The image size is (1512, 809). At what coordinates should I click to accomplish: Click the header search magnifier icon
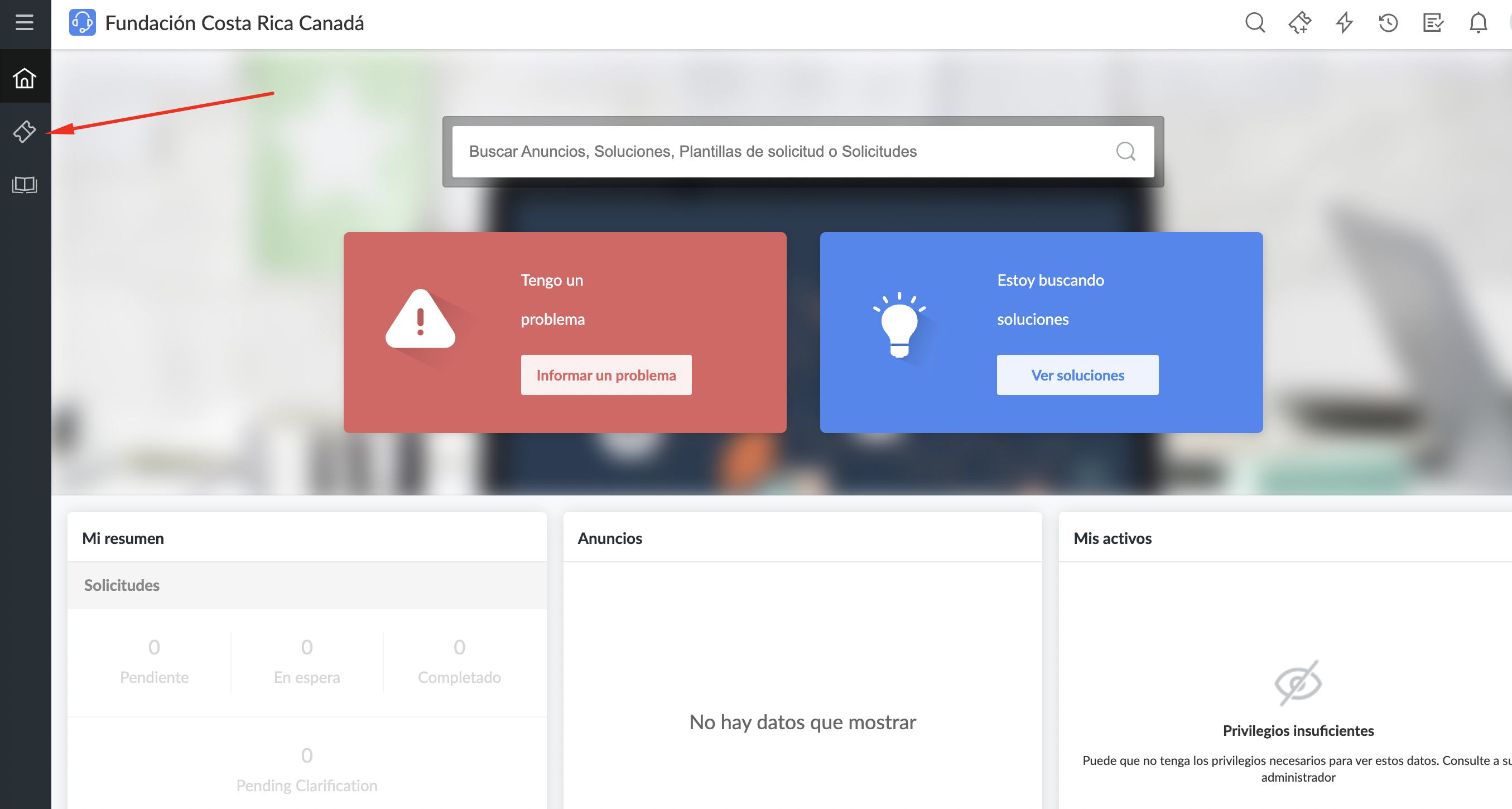click(x=1254, y=23)
